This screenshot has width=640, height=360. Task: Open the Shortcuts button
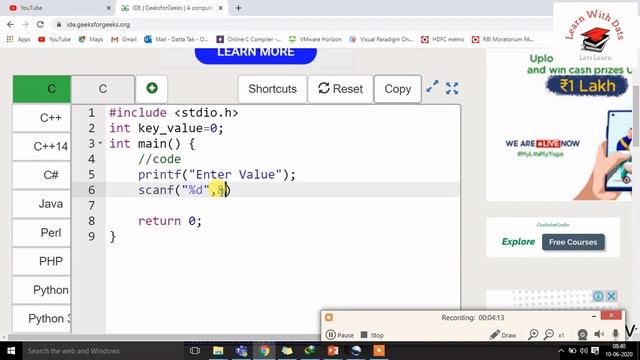pyautogui.click(x=272, y=89)
